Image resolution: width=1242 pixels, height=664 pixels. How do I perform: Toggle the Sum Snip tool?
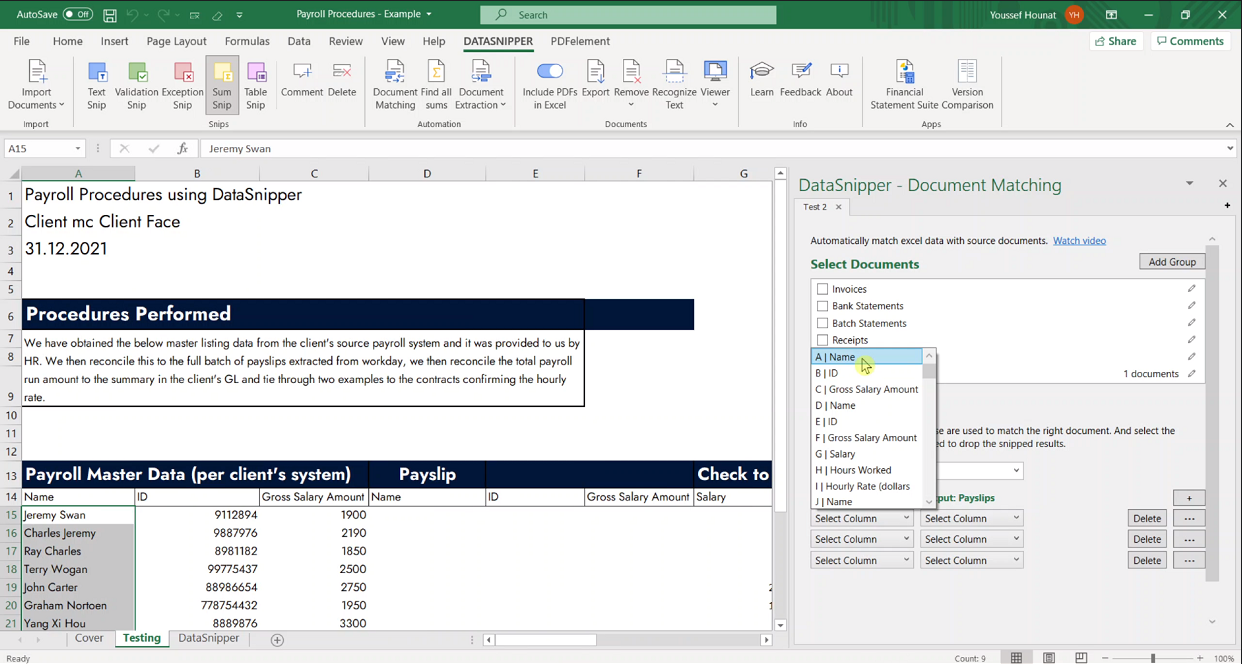[222, 84]
